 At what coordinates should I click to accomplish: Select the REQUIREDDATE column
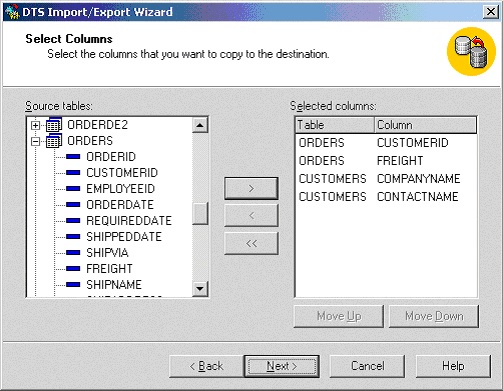(x=129, y=221)
